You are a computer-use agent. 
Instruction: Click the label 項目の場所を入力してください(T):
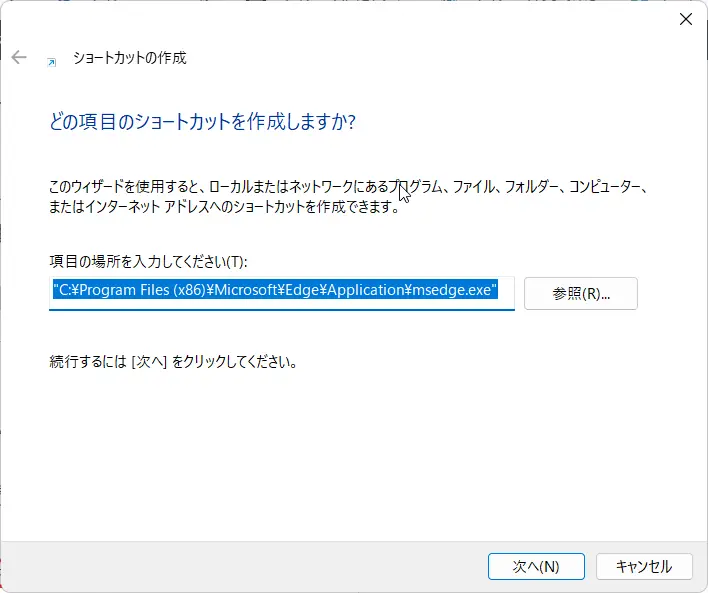(x=148, y=261)
